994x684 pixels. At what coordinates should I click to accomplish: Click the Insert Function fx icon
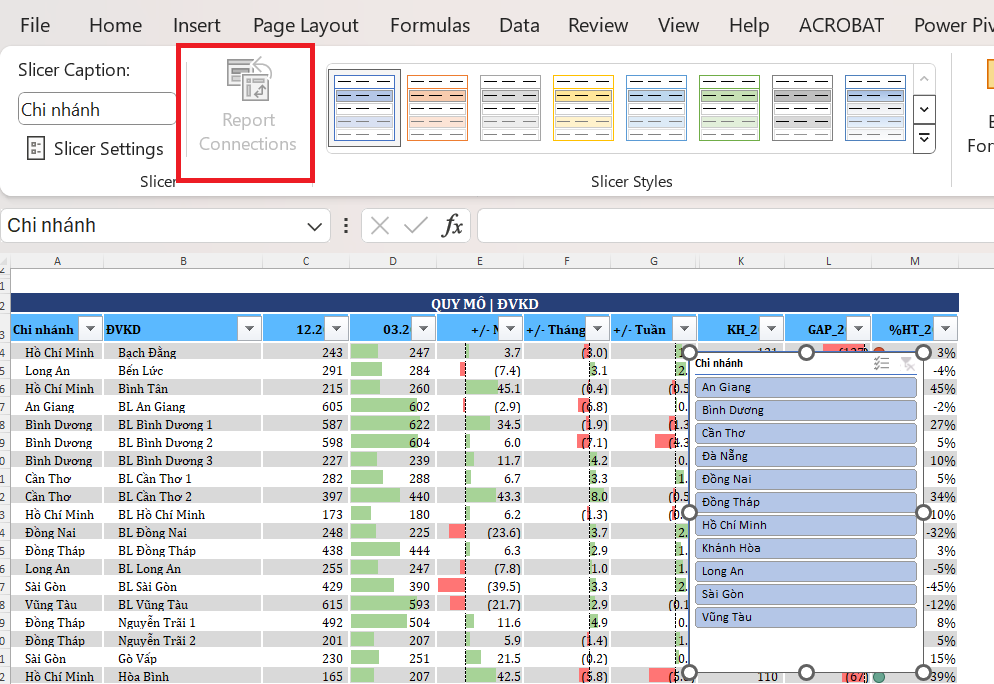(x=453, y=226)
